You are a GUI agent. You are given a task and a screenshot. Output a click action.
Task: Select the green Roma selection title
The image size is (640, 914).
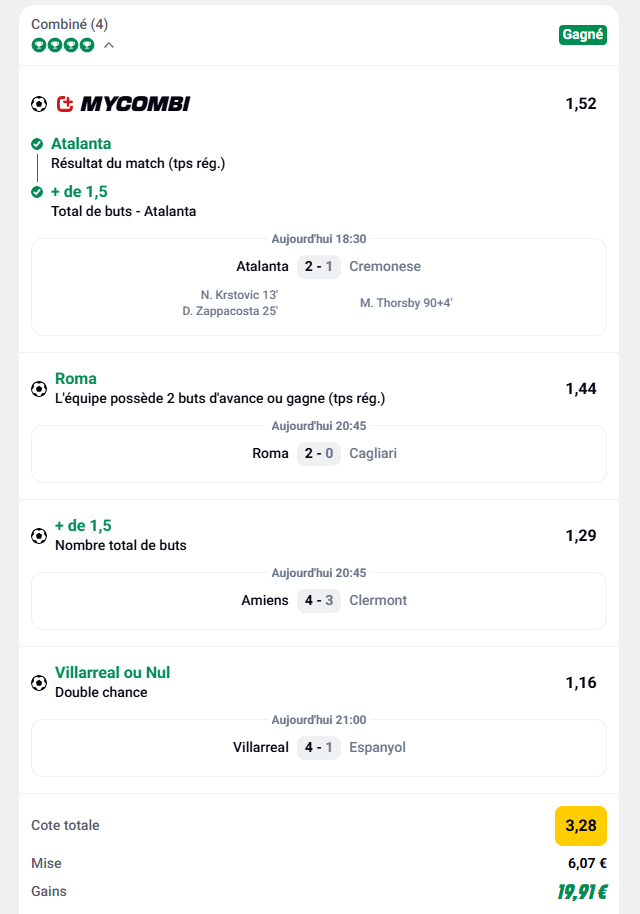[x=76, y=379]
